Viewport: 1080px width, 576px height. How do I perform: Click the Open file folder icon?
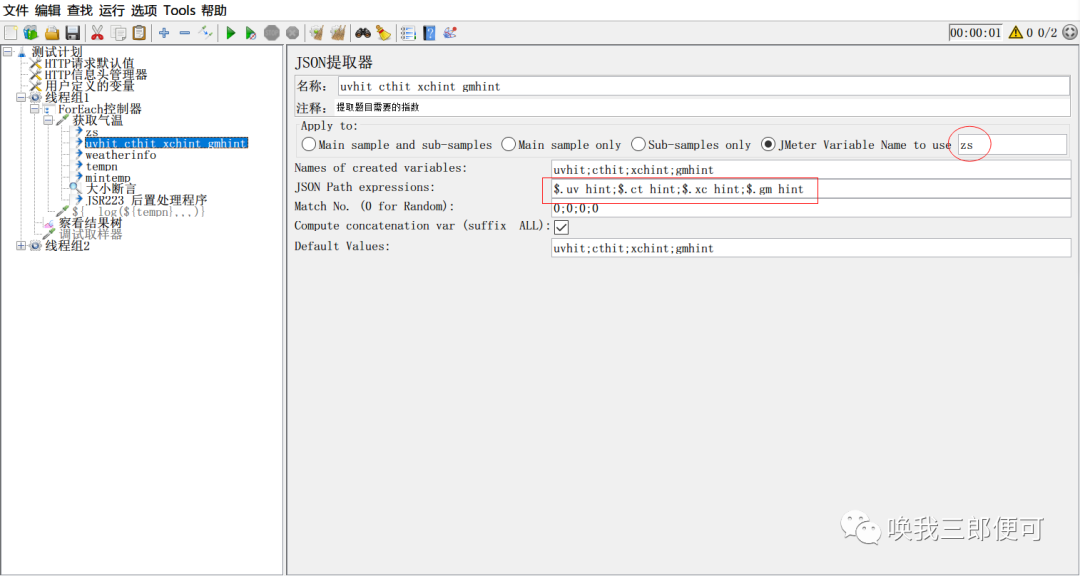pyautogui.click(x=52, y=32)
